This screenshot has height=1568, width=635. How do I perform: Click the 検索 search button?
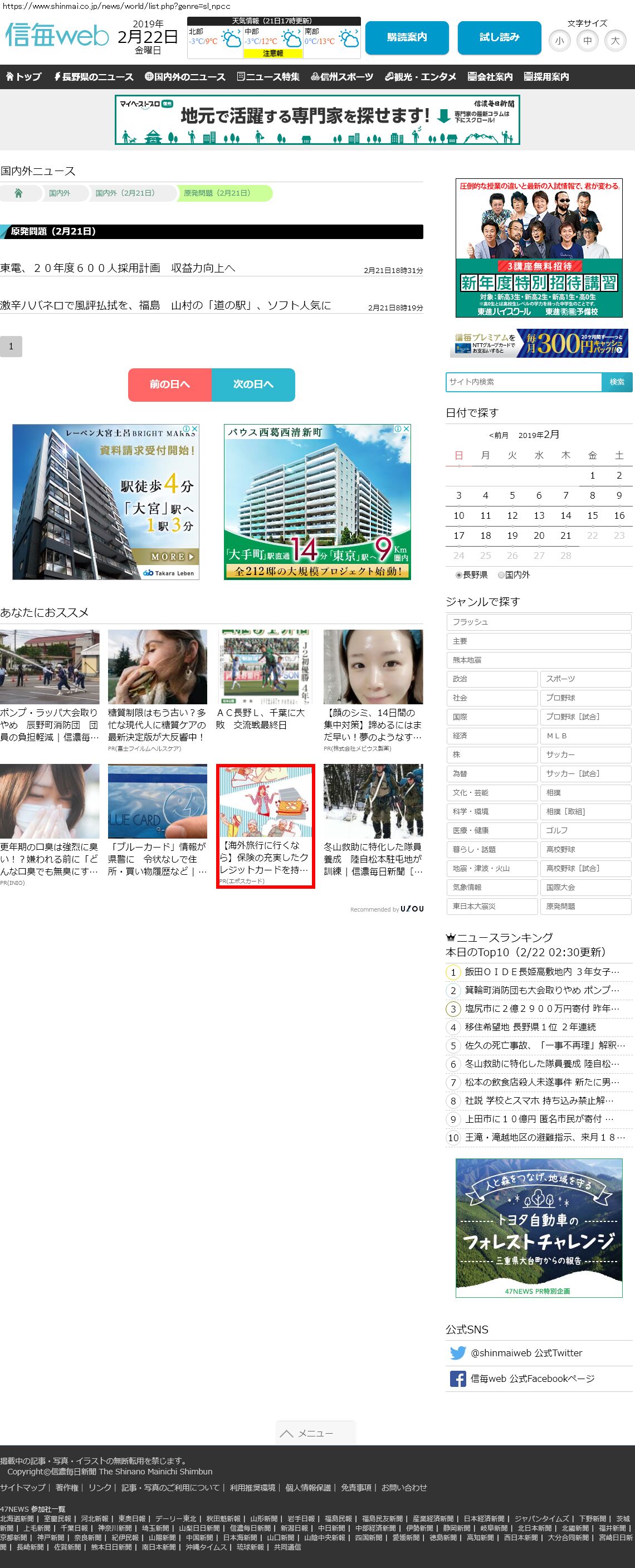pos(617,382)
